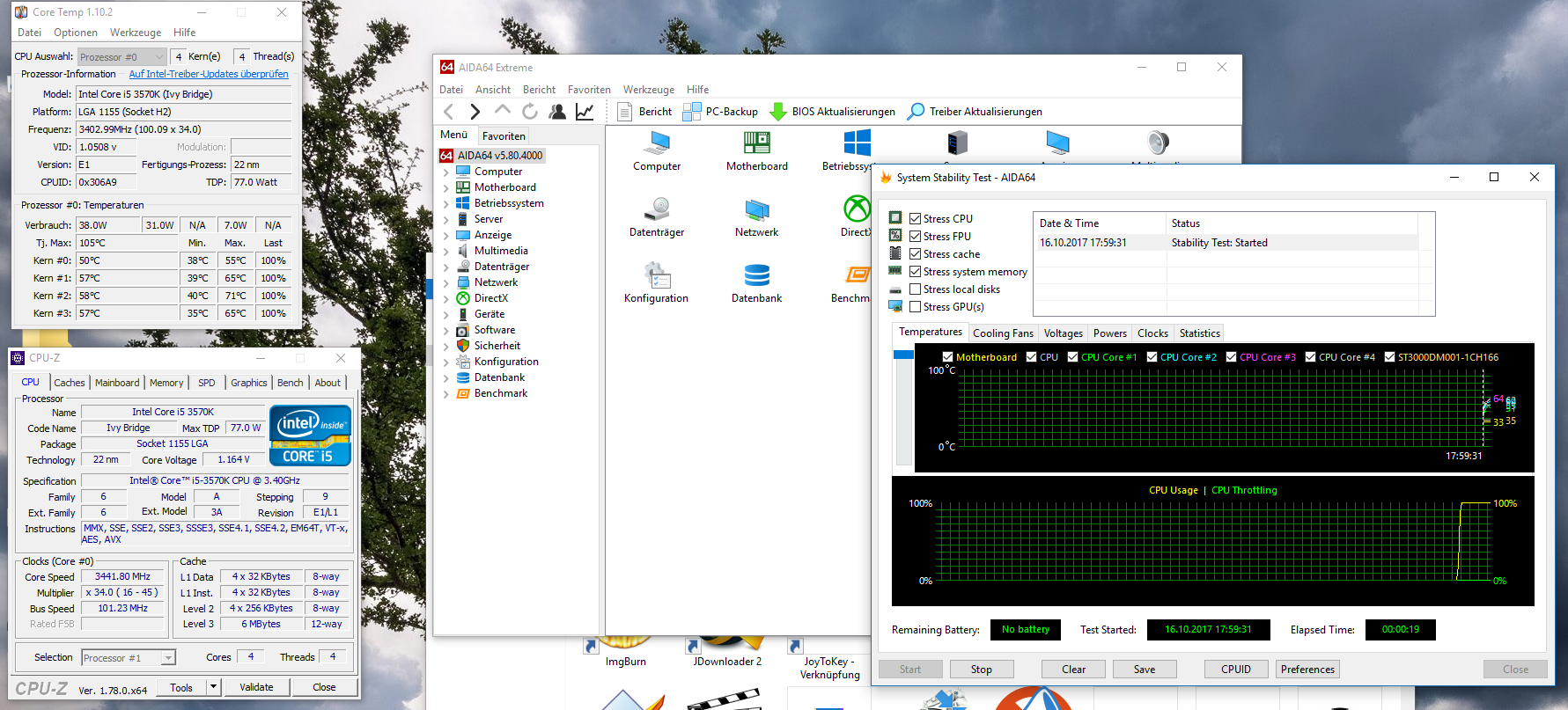Expand Motherboard node in AIDA64 tree
The height and width of the screenshot is (710, 1568).
click(445, 188)
